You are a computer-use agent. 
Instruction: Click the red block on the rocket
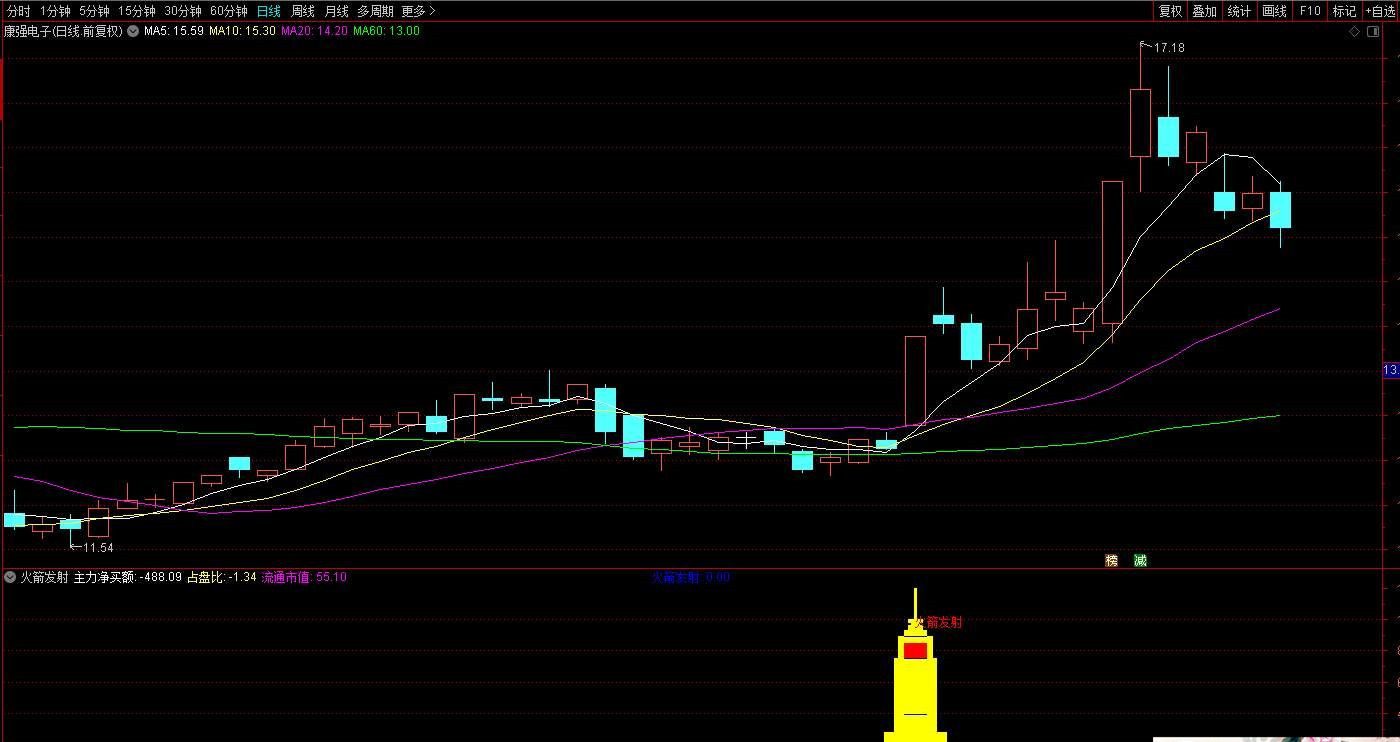point(915,651)
